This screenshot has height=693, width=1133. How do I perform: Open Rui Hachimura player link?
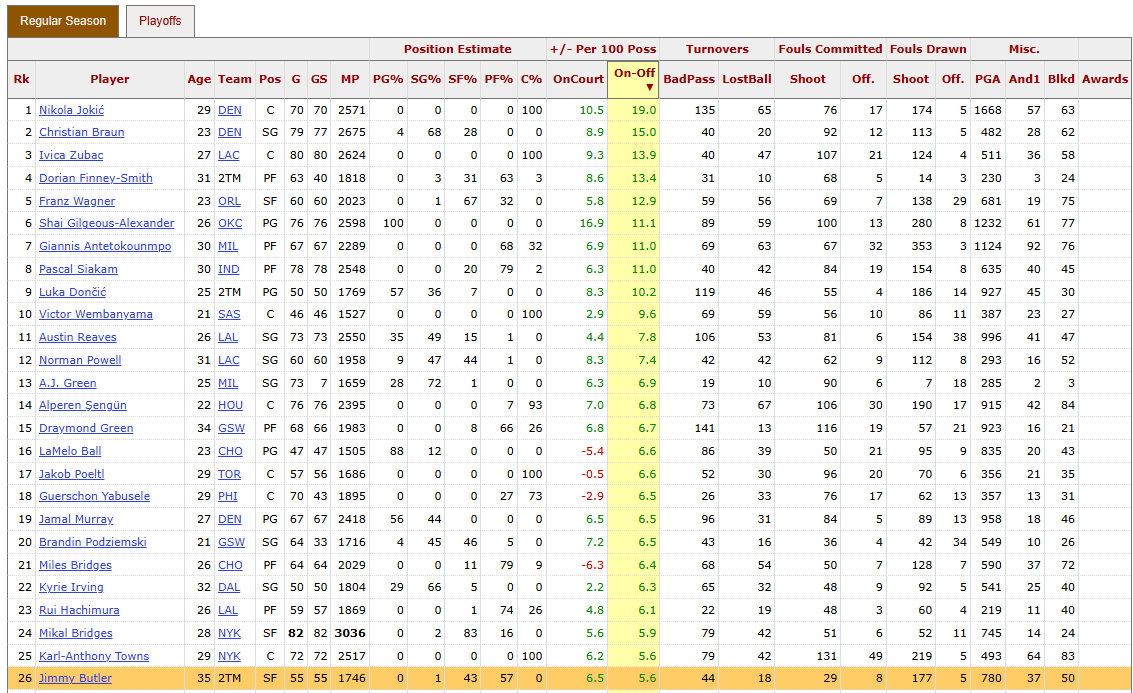click(x=79, y=611)
